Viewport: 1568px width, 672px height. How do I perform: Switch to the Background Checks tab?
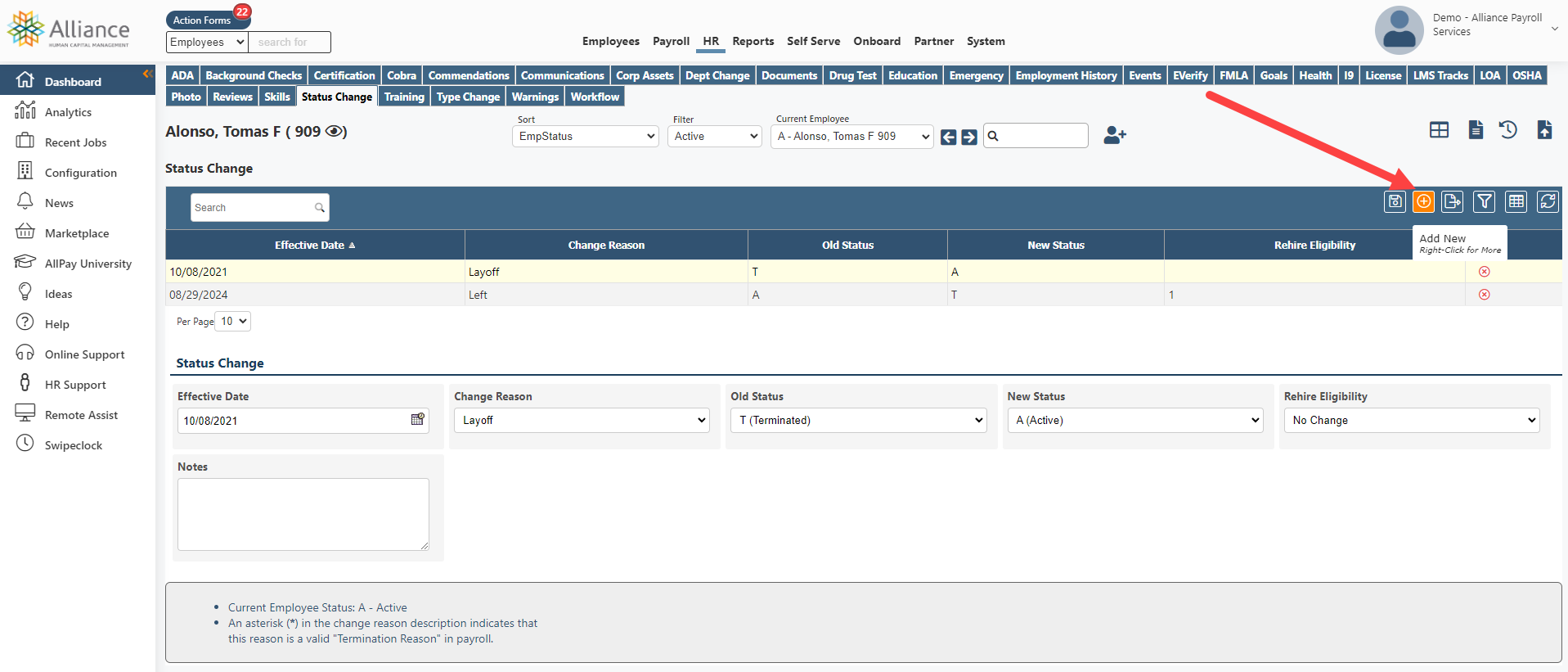click(254, 75)
